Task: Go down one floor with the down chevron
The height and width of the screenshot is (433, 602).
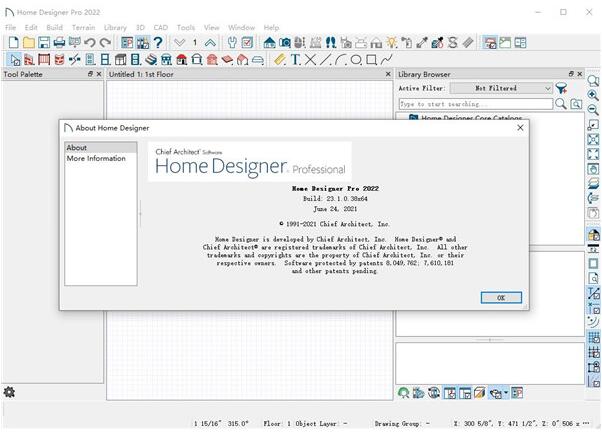Action: tap(179, 42)
